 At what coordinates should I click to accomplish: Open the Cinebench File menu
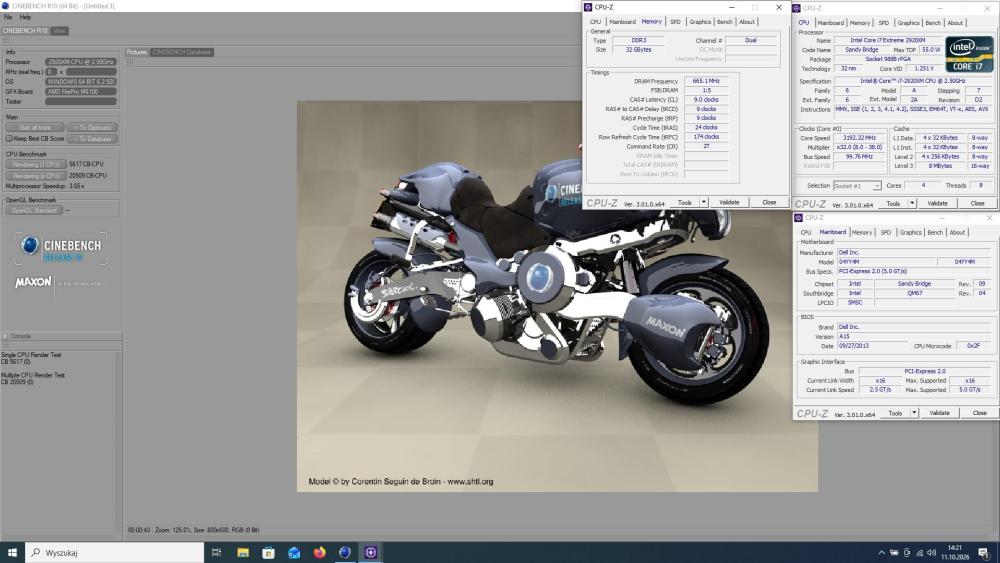tap(8, 17)
